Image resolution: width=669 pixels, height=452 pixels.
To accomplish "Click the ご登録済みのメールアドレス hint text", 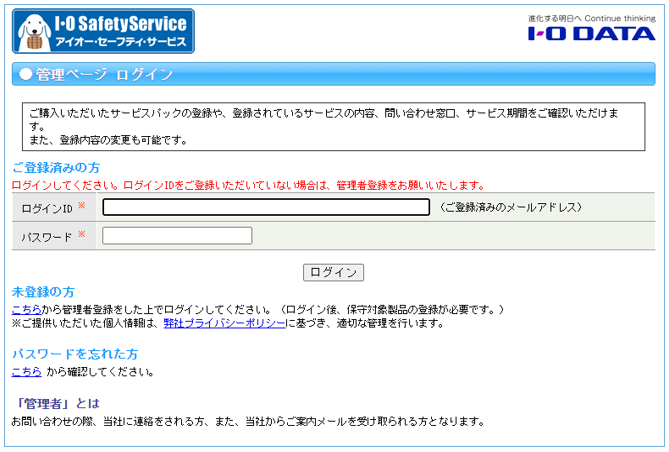I will click(510, 208).
